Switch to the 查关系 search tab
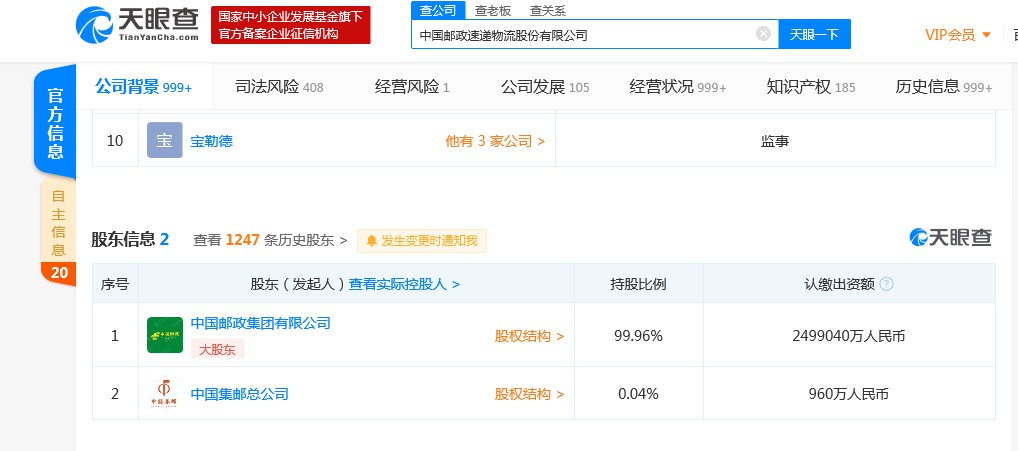 548,10
